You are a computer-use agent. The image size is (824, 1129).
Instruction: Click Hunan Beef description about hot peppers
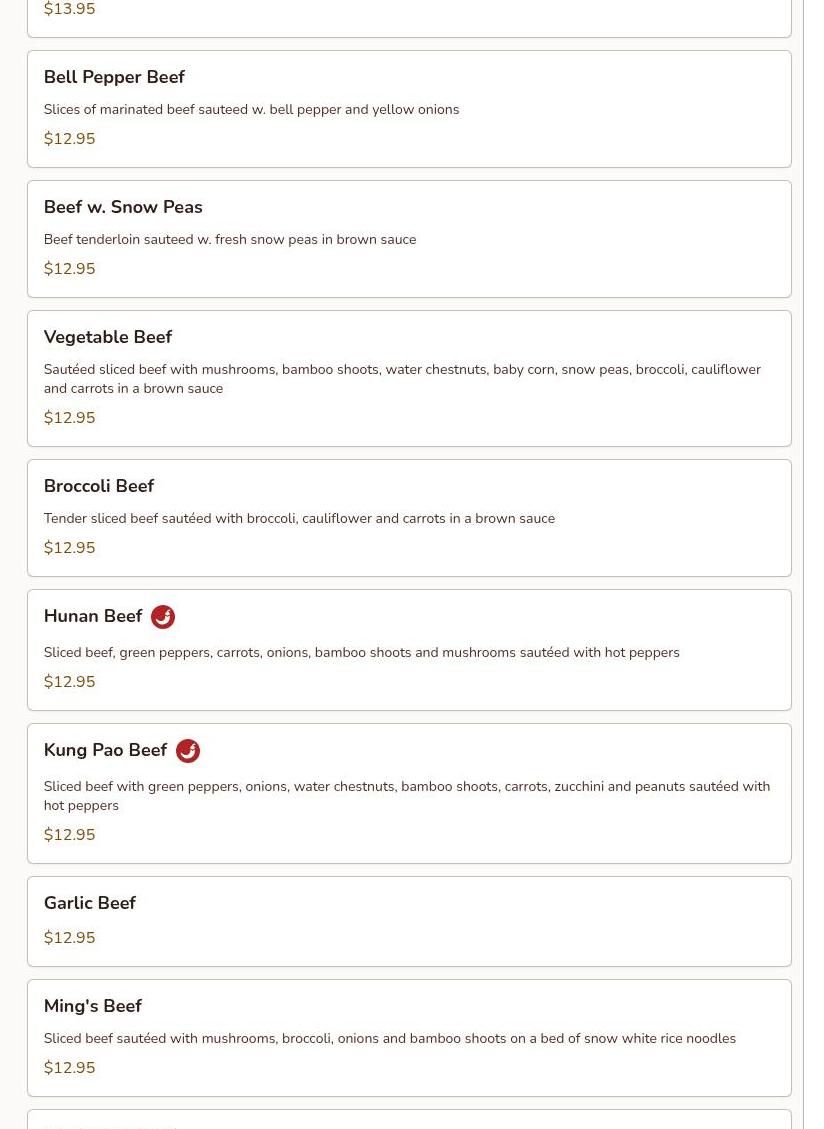(361, 653)
